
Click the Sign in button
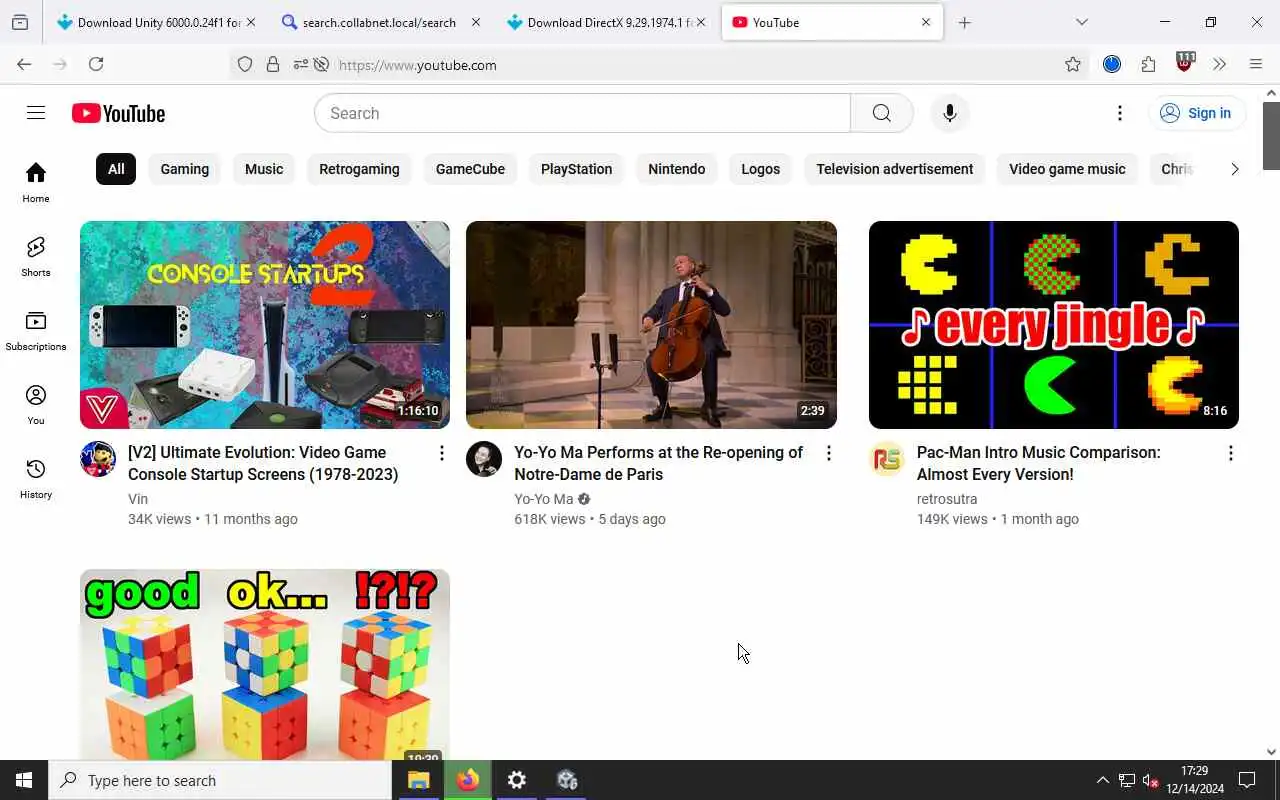tap(1196, 113)
